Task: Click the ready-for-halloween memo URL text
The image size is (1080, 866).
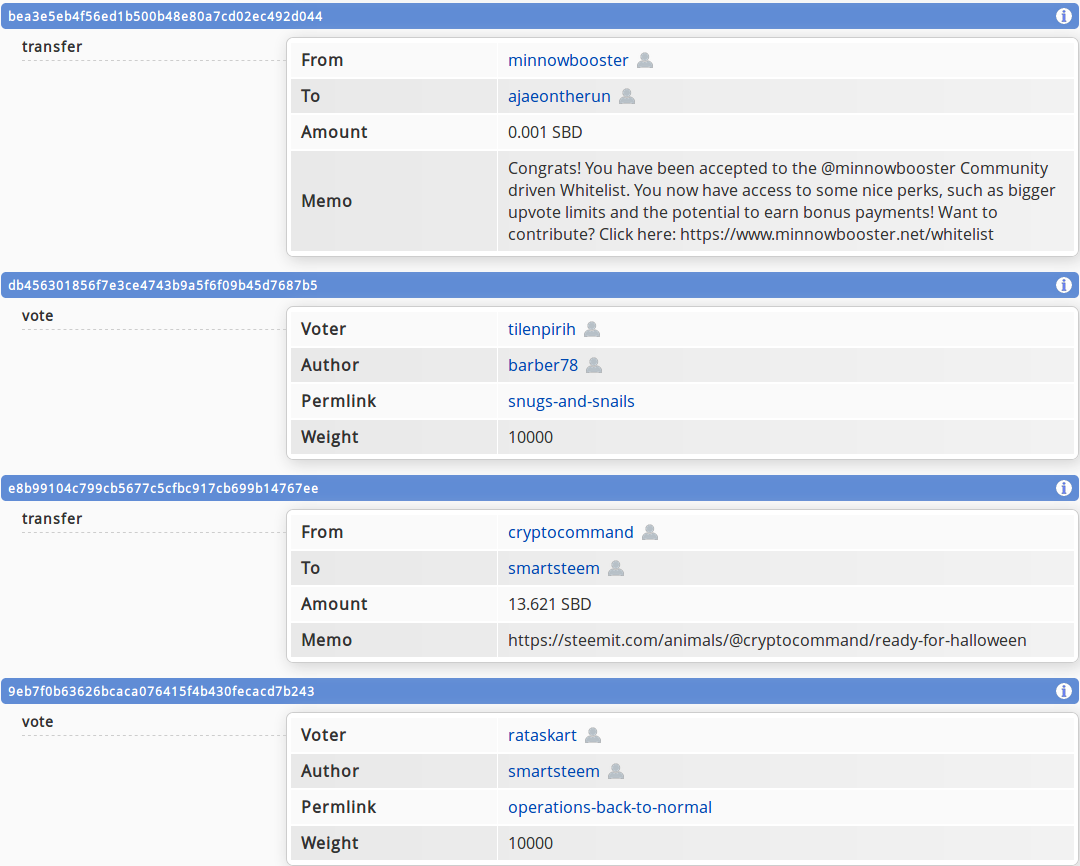Action: point(767,641)
